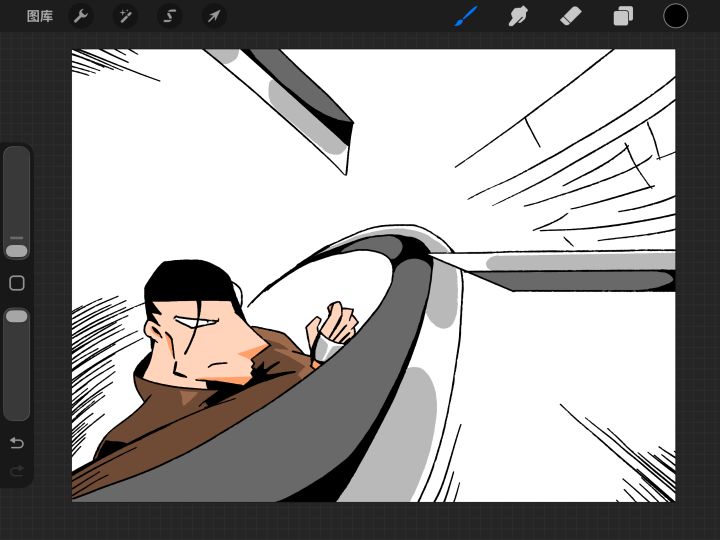
Task: Open the 图库 gallery
Action: 40,16
